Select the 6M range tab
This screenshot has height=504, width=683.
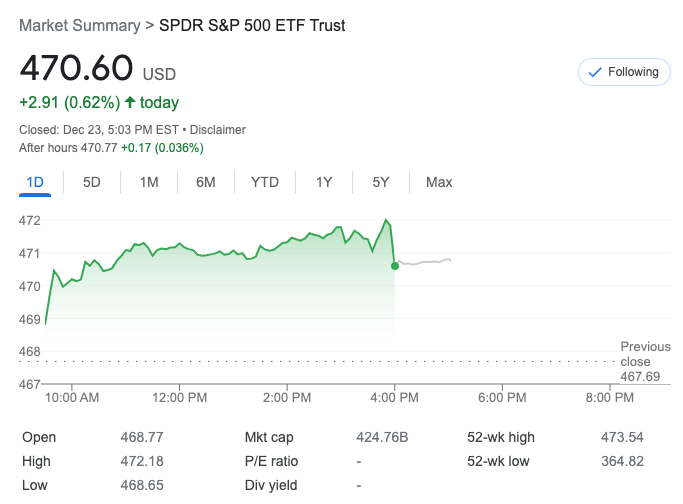pyautogui.click(x=206, y=182)
